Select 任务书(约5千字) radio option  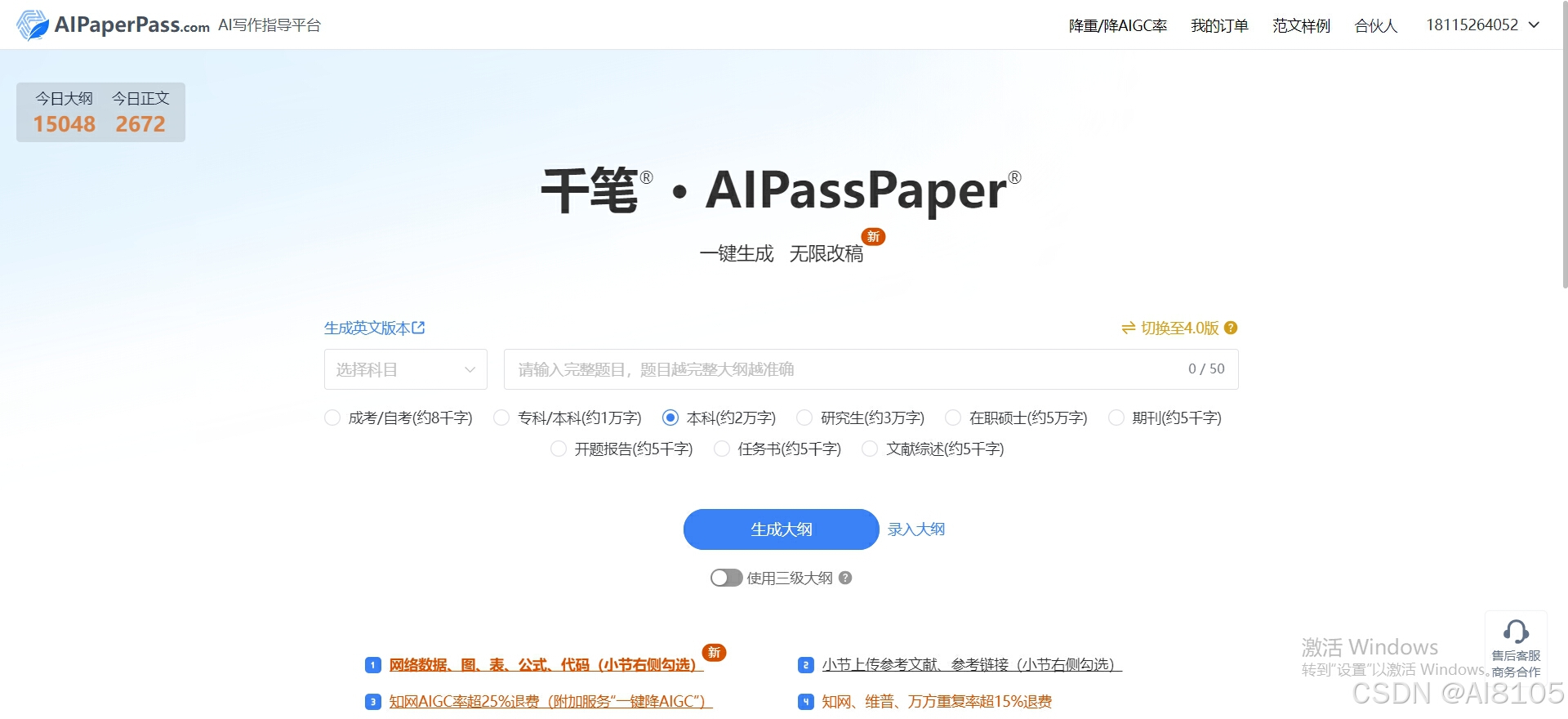[x=722, y=449]
